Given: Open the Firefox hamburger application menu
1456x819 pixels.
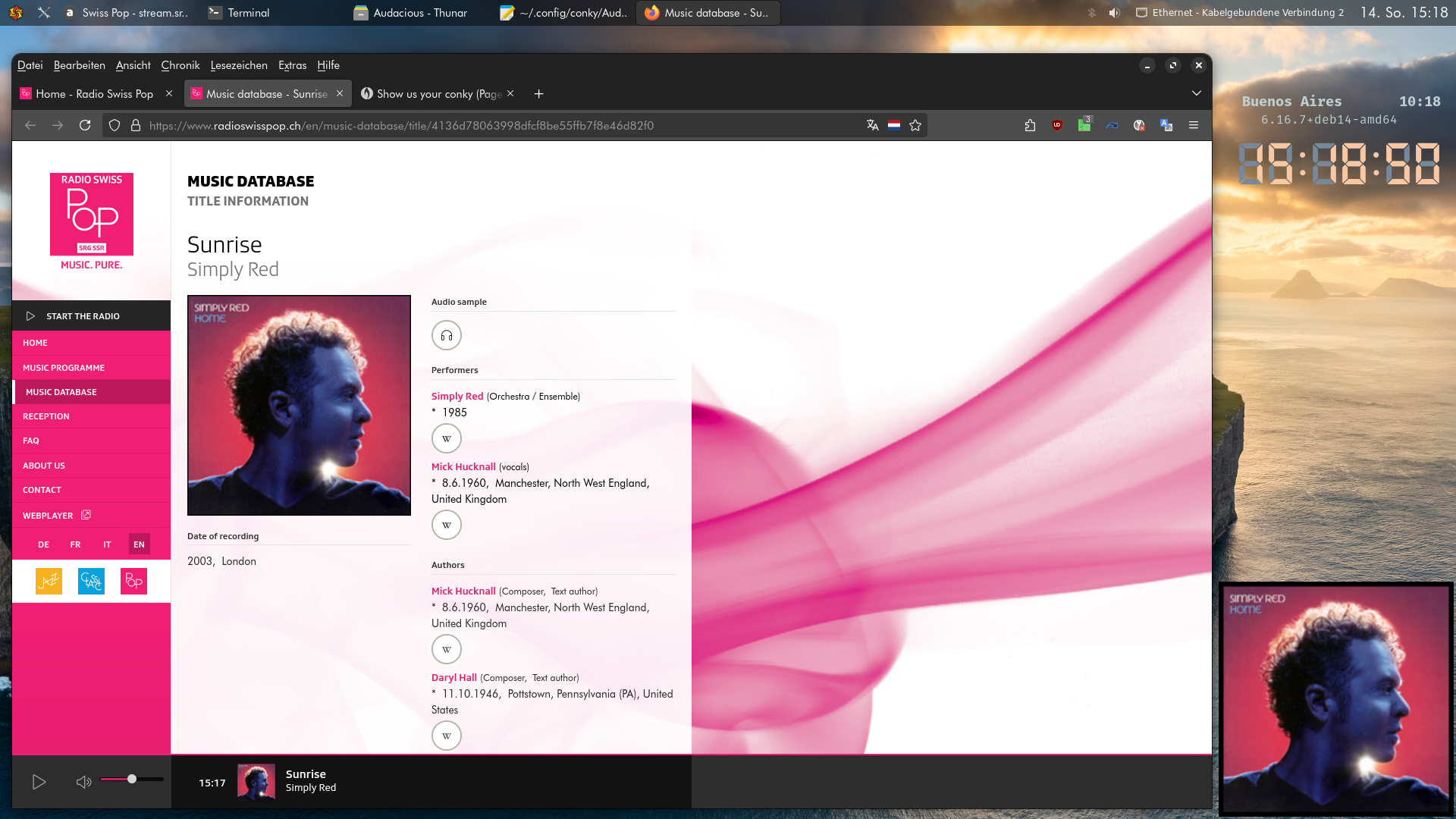Looking at the screenshot, I should tap(1193, 125).
